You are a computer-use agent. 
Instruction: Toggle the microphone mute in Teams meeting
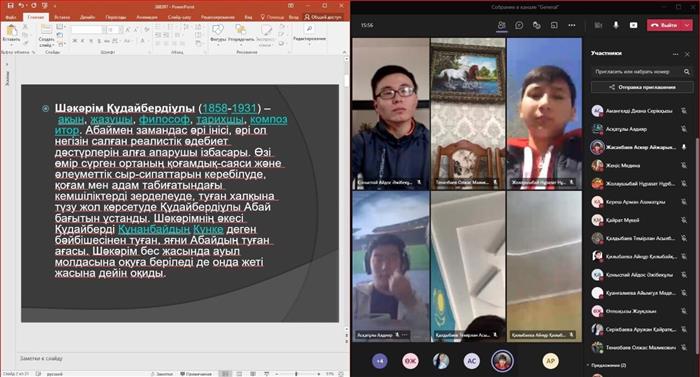616,25
